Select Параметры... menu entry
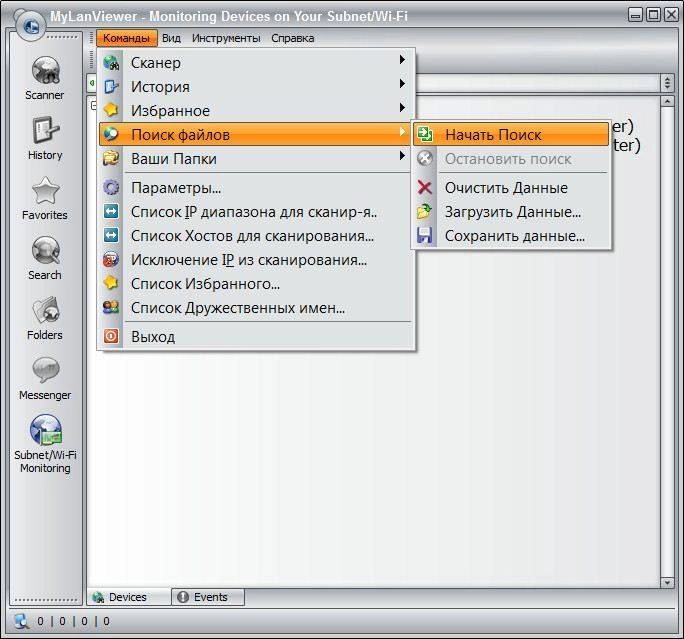The width and height of the screenshot is (684, 639). [256, 188]
